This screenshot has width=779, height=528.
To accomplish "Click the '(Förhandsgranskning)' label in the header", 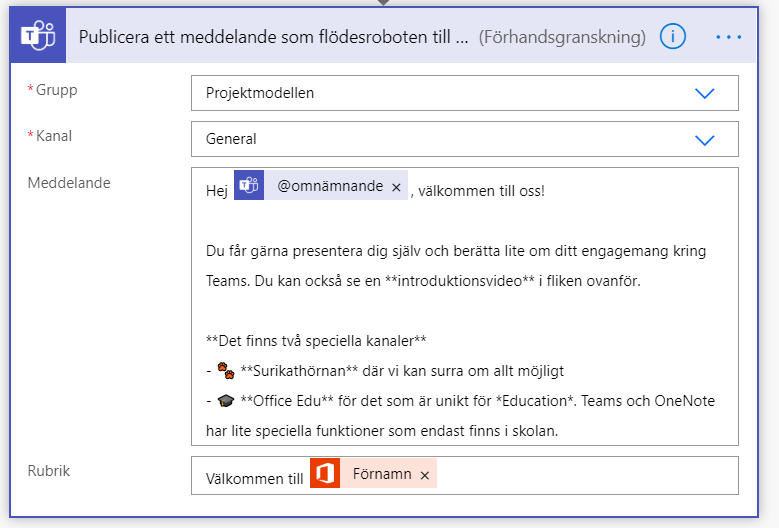I will [x=562, y=37].
